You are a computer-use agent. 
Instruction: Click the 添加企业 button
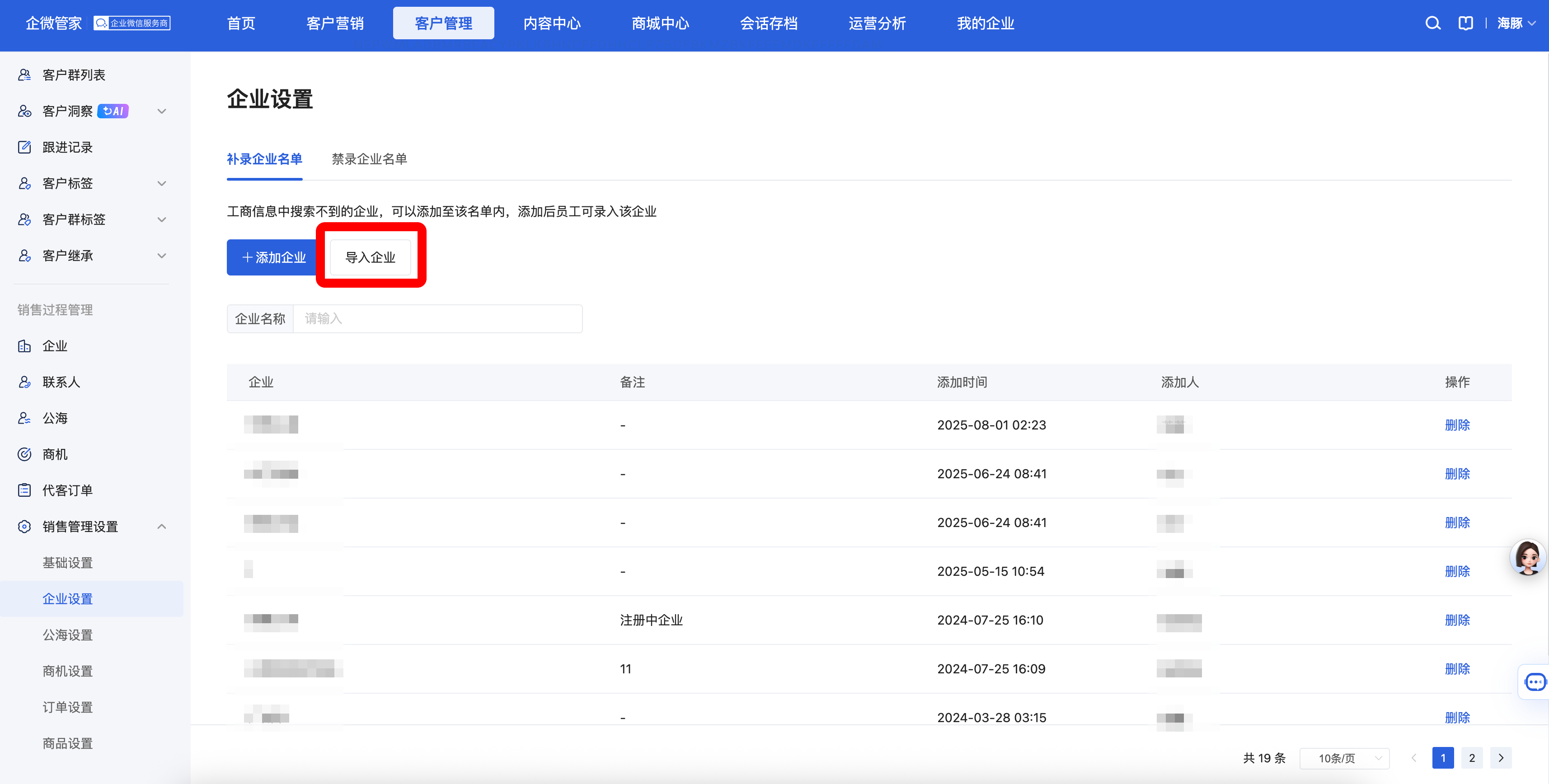coord(273,257)
